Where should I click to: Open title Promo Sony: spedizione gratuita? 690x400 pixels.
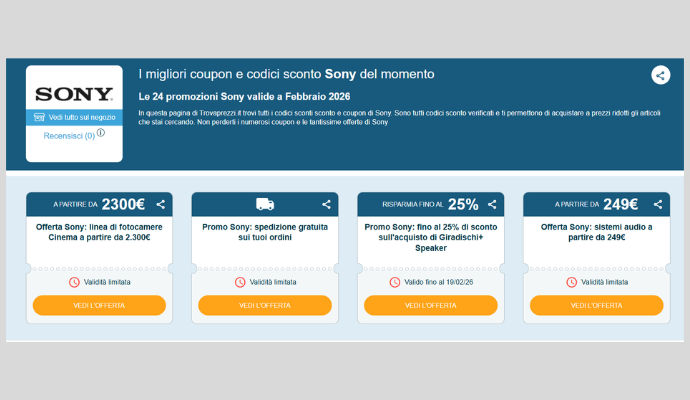[265, 232]
